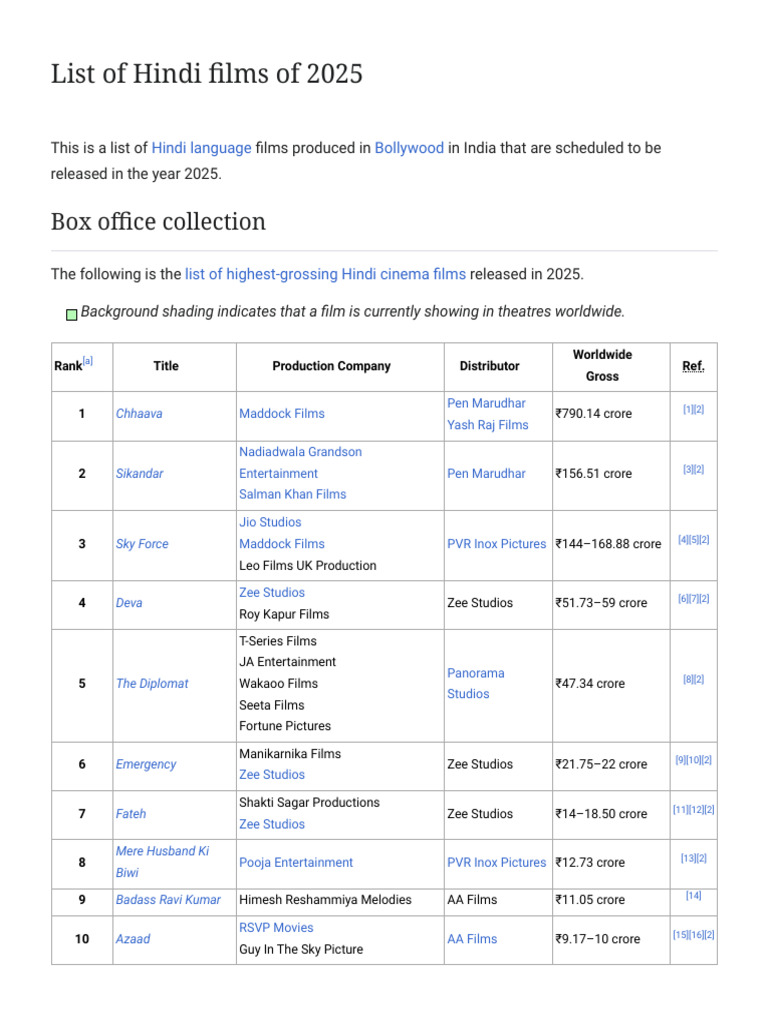Click the green background shading legend box
This screenshot has width=768, height=1024.
72,314
